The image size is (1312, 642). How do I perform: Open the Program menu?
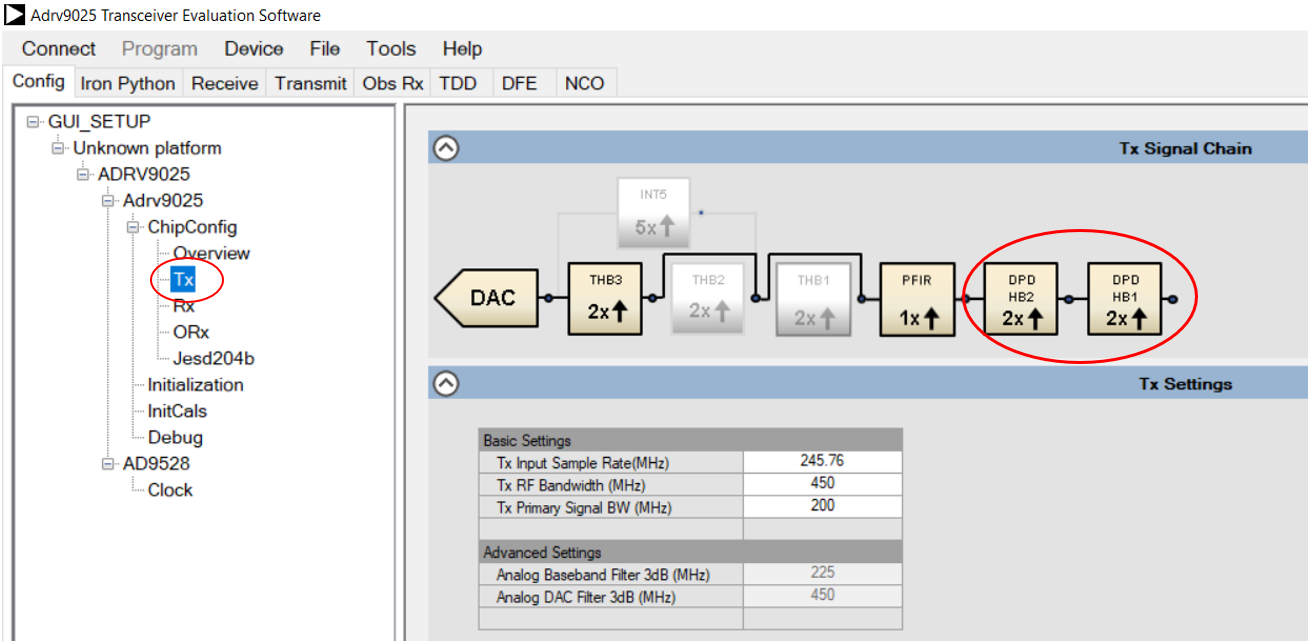(160, 49)
